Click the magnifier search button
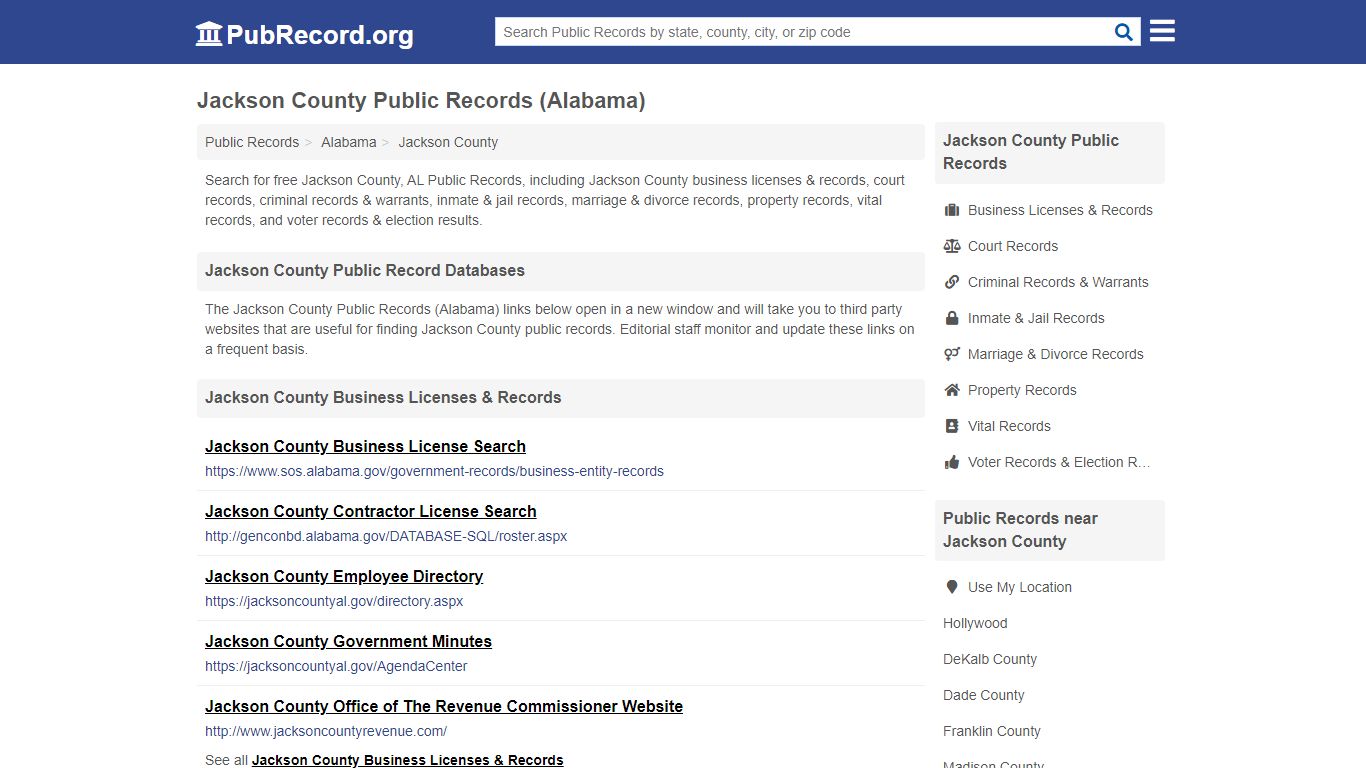The width and height of the screenshot is (1366, 768). click(x=1124, y=32)
